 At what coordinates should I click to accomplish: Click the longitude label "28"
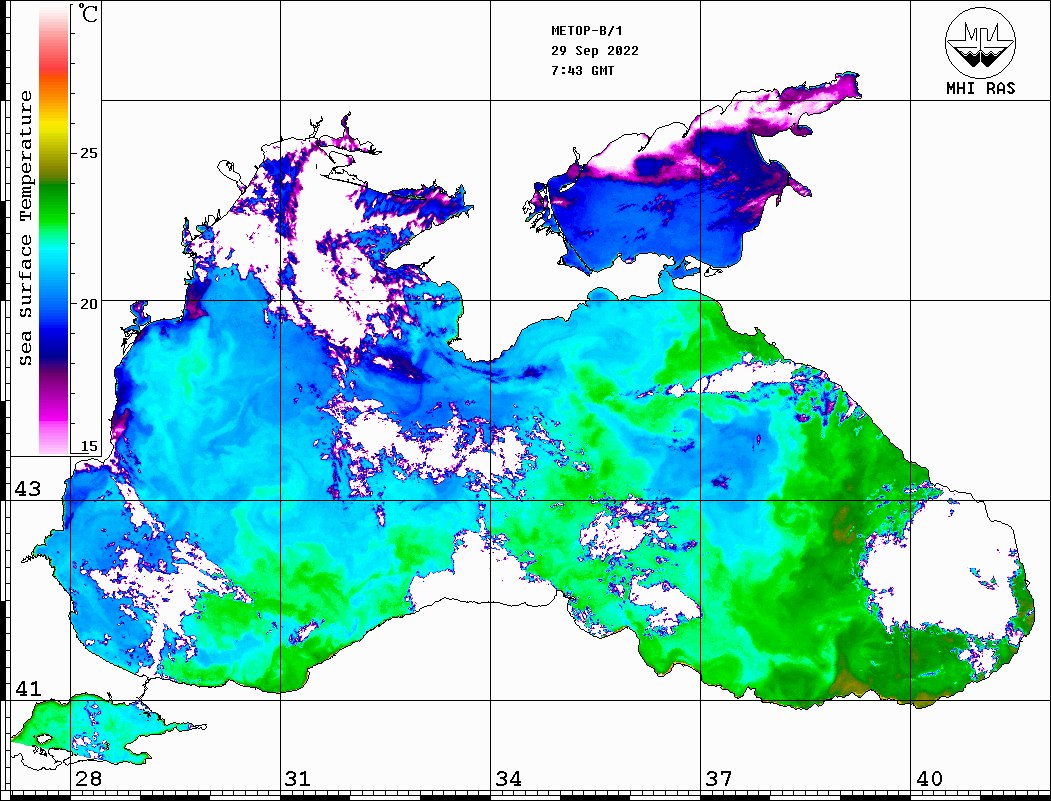[x=88, y=779]
